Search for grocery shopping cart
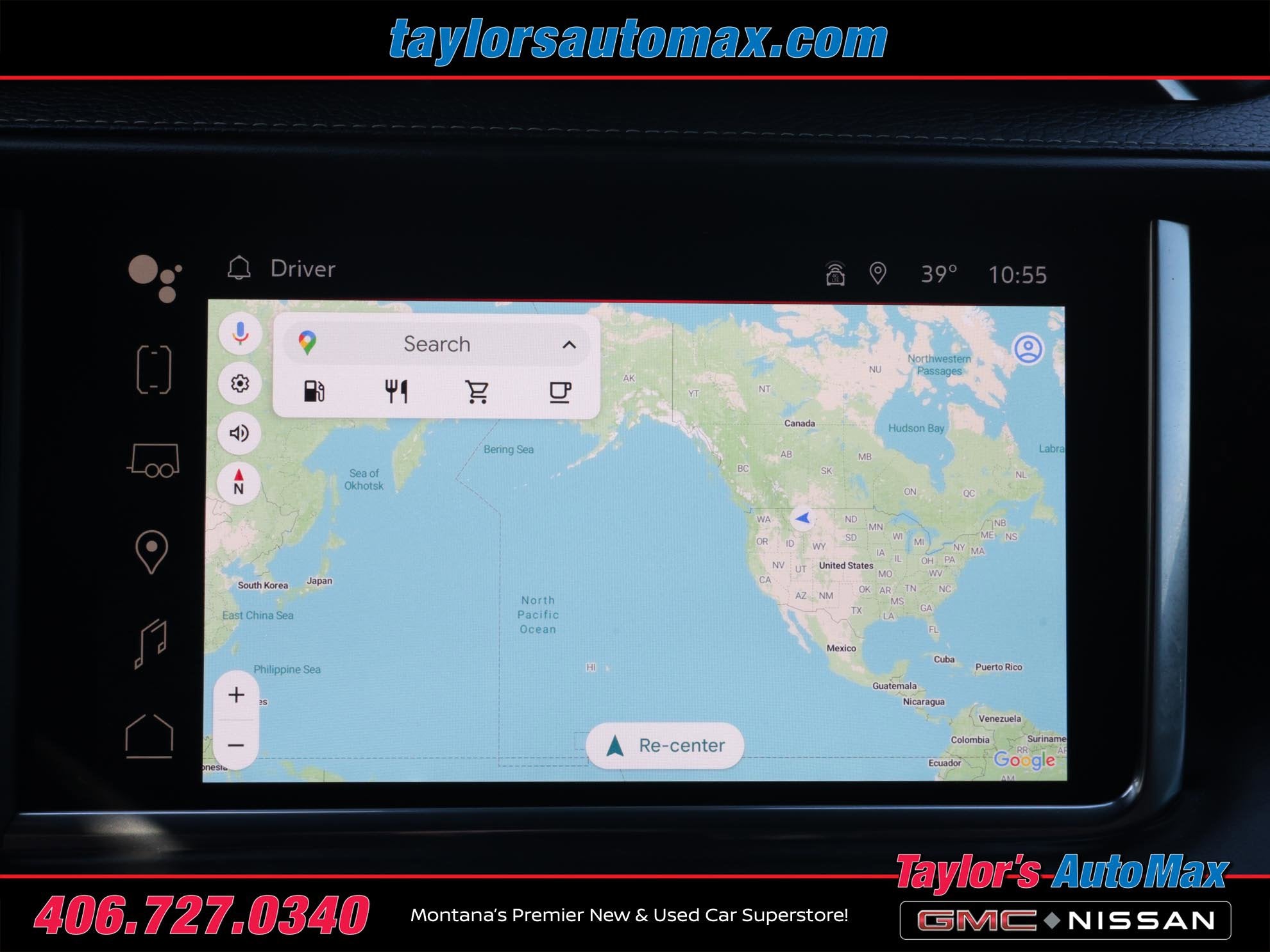The width and height of the screenshot is (1270, 952). coord(477,391)
